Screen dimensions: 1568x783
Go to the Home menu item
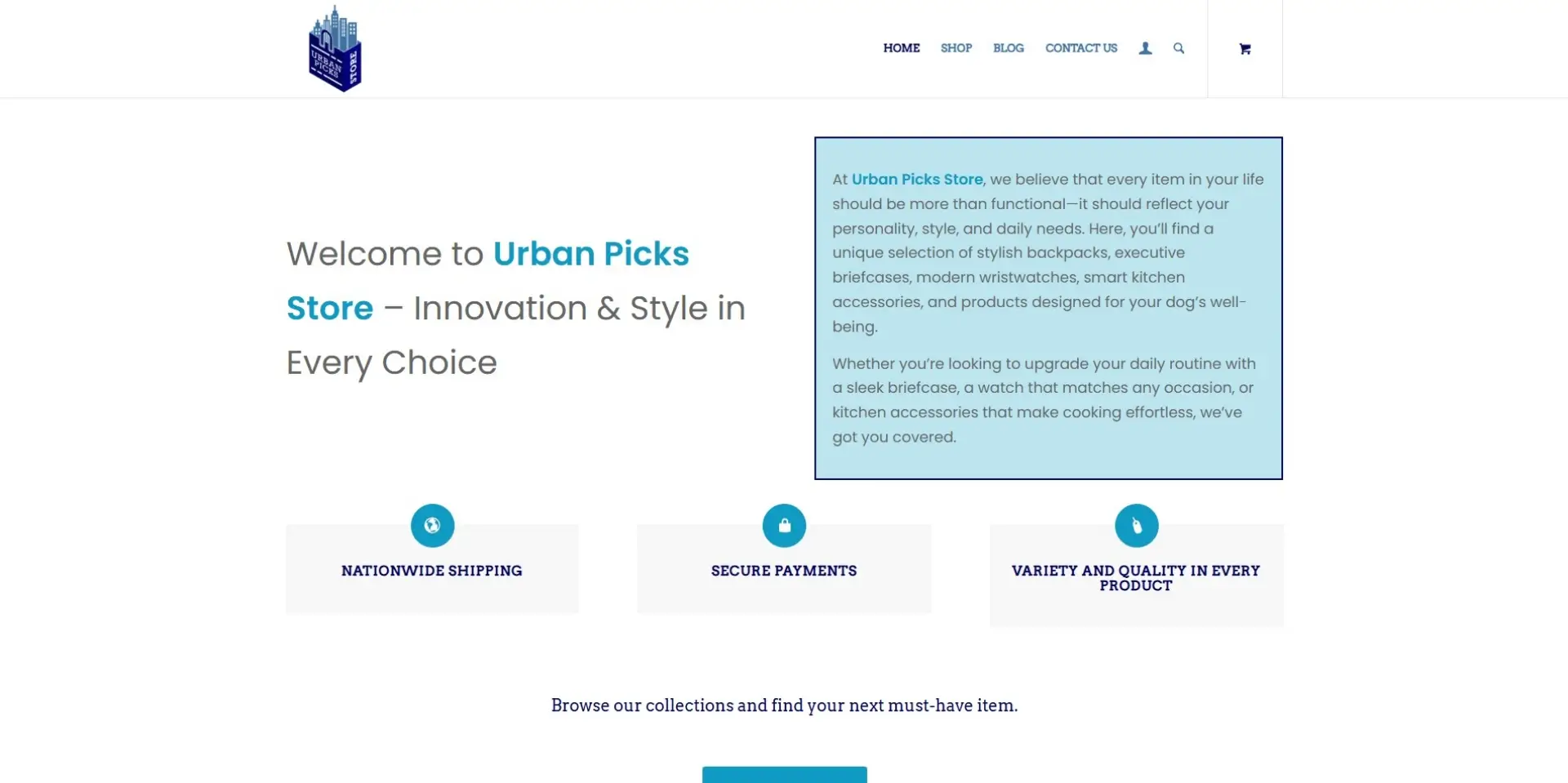click(x=902, y=48)
